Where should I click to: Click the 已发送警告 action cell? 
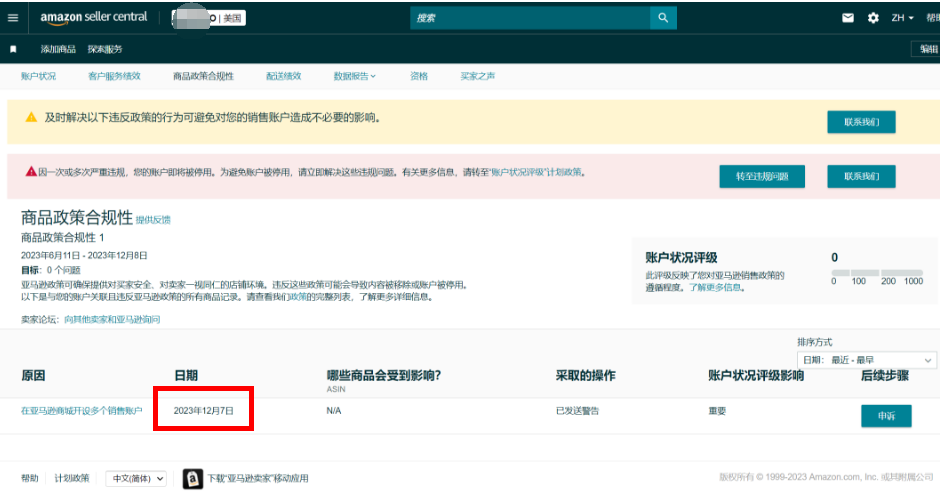pyautogui.click(x=577, y=411)
